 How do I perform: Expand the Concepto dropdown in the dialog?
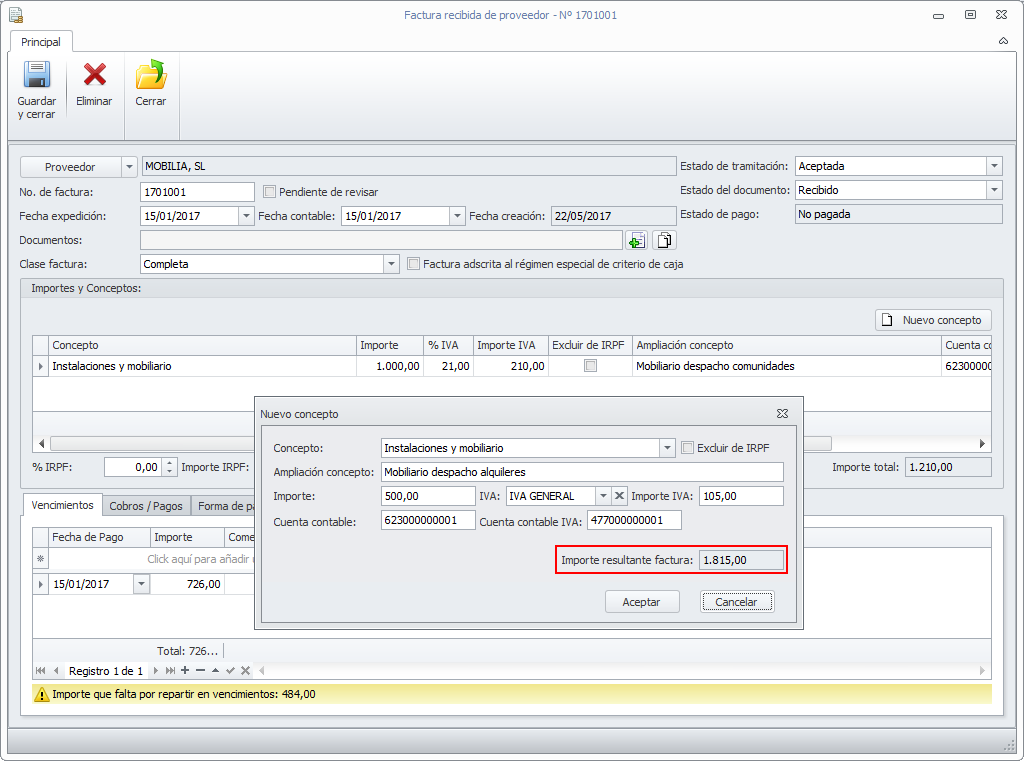667,448
